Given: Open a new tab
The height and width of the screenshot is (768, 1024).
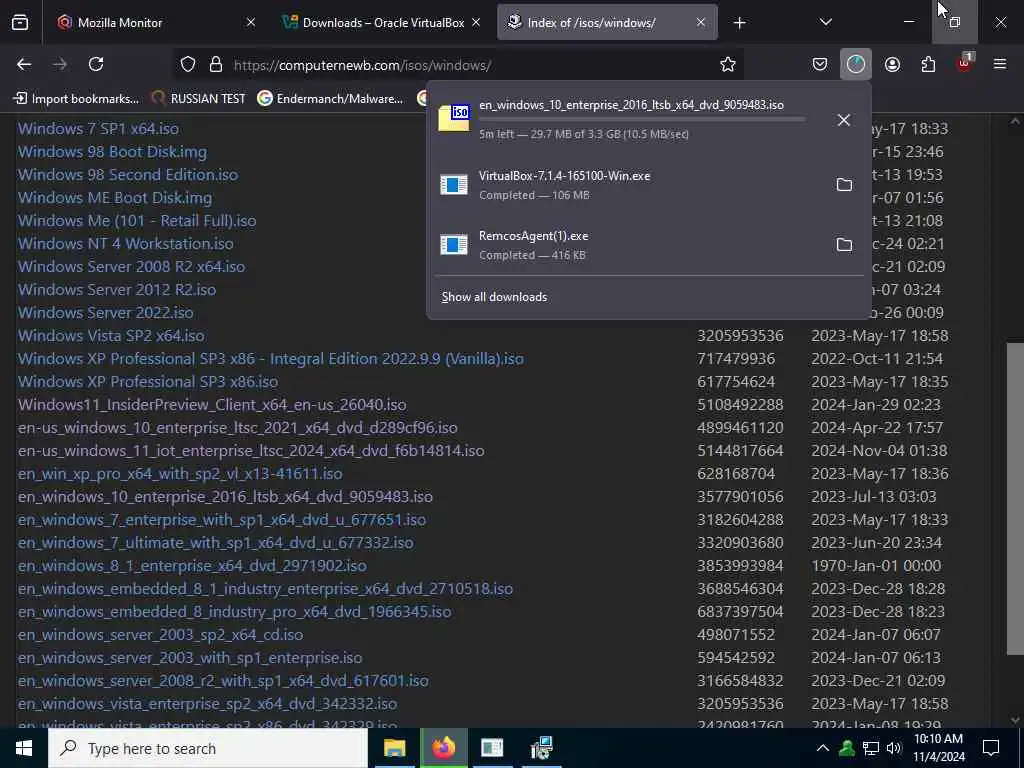Looking at the screenshot, I should 739,23.
